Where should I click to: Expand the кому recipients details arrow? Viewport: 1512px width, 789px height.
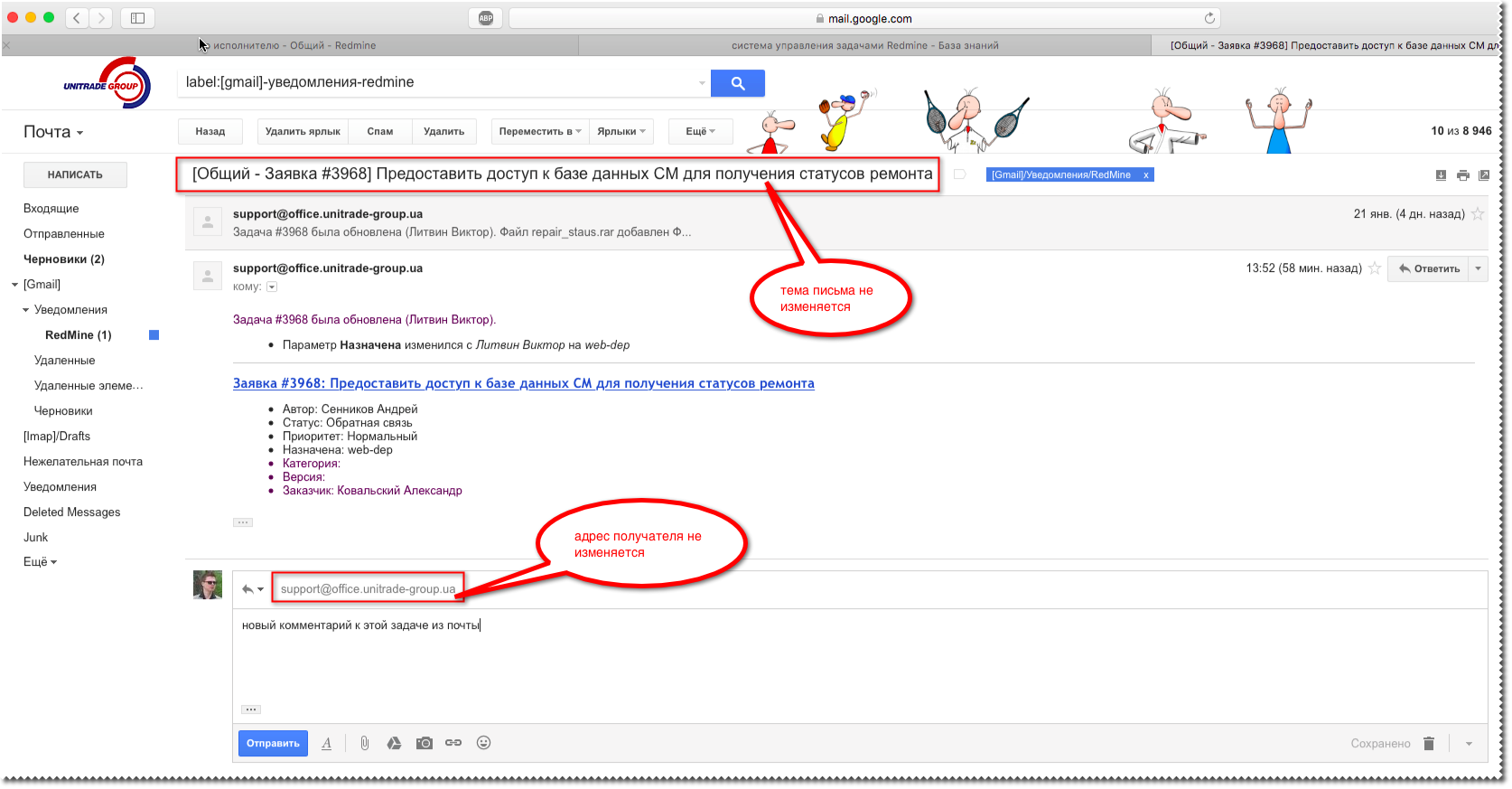click(x=272, y=286)
